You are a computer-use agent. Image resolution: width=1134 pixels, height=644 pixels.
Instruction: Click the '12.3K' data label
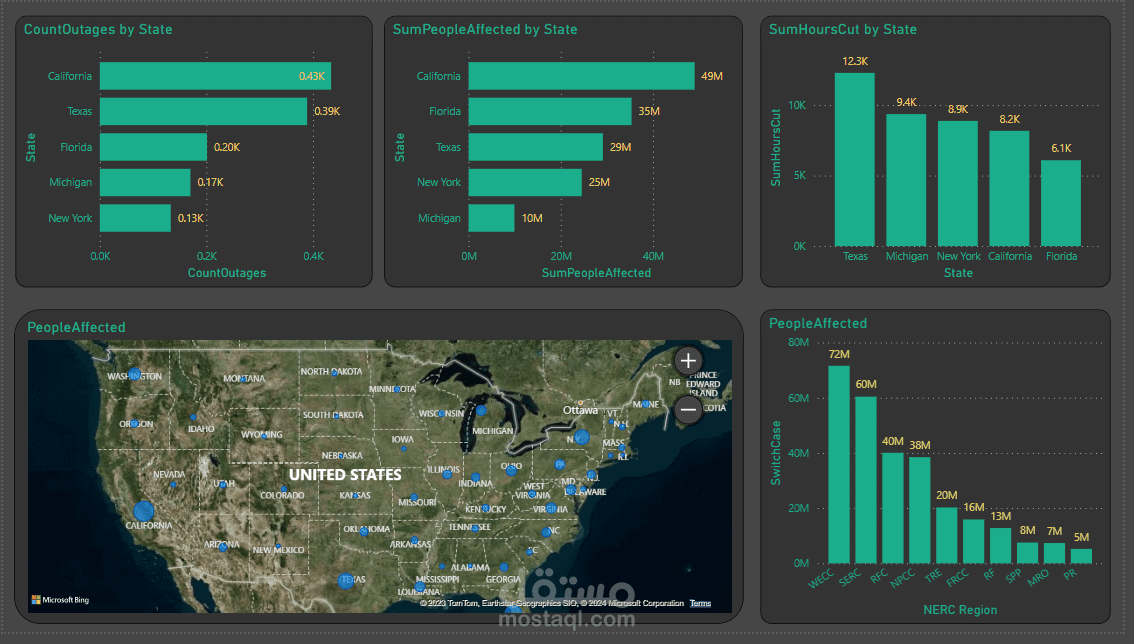[855, 62]
